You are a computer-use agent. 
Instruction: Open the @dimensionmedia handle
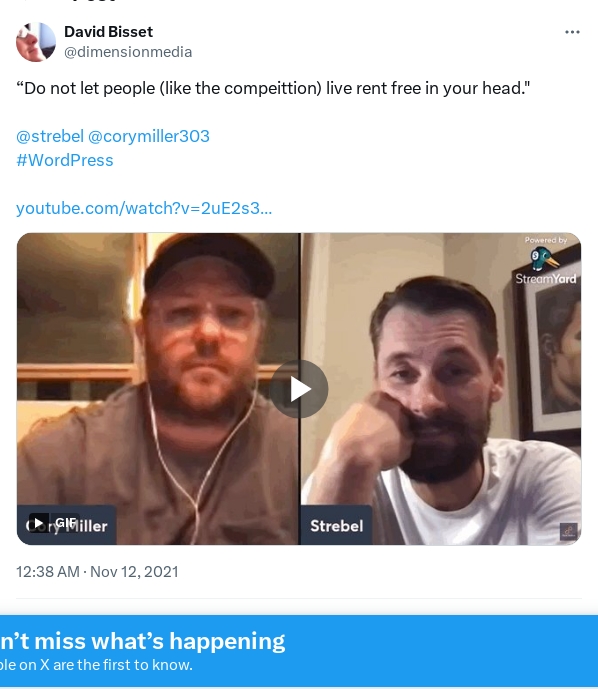(128, 52)
